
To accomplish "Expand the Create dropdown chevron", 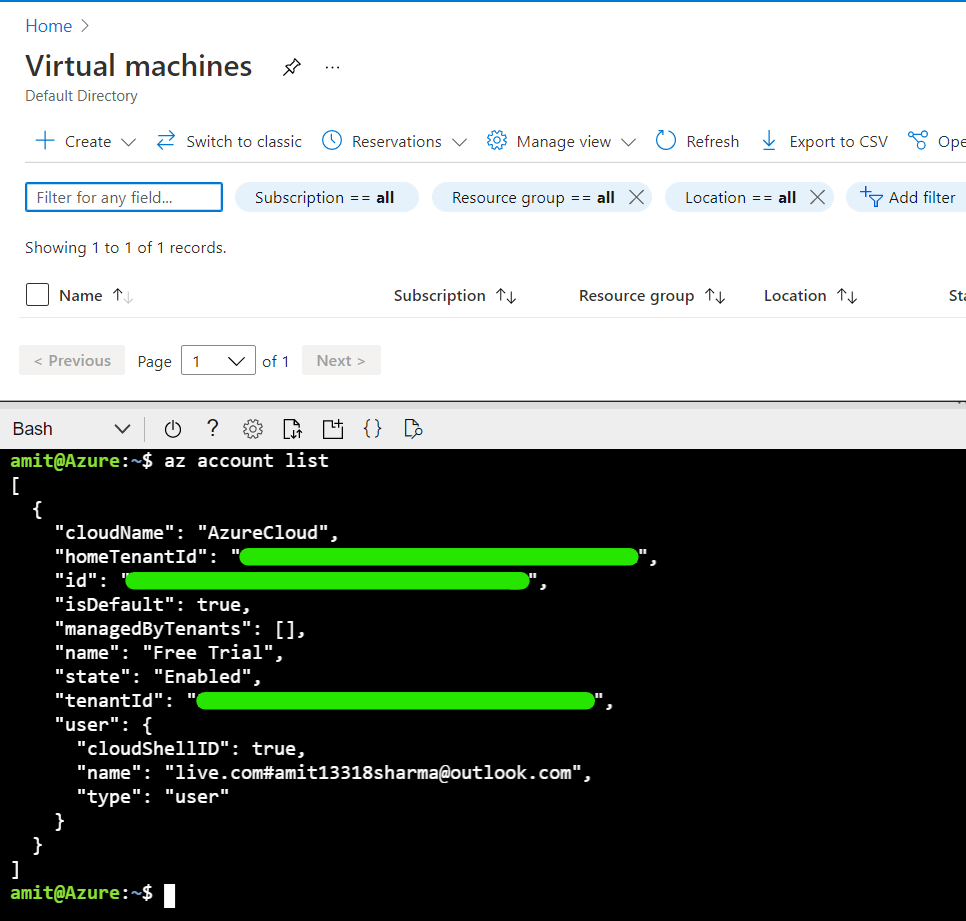I will [128, 142].
